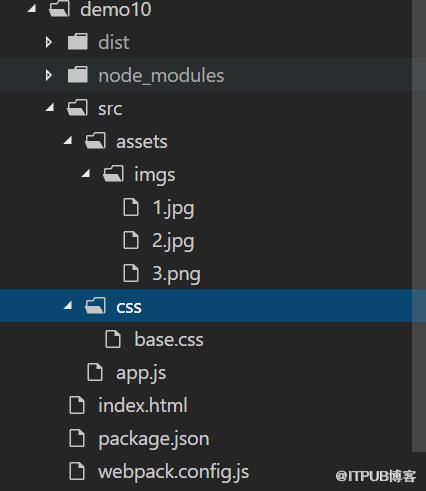The width and height of the screenshot is (426, 491).
Task: Collapse the src folder arrow
Action: coord(50,107)
